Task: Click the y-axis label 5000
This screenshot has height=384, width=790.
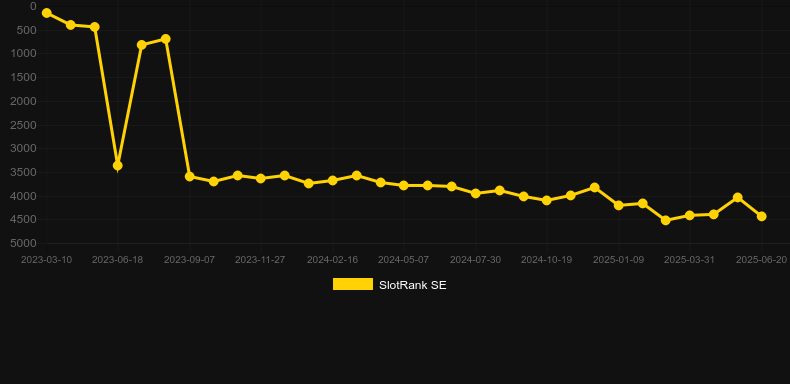Action: [24, 243]
